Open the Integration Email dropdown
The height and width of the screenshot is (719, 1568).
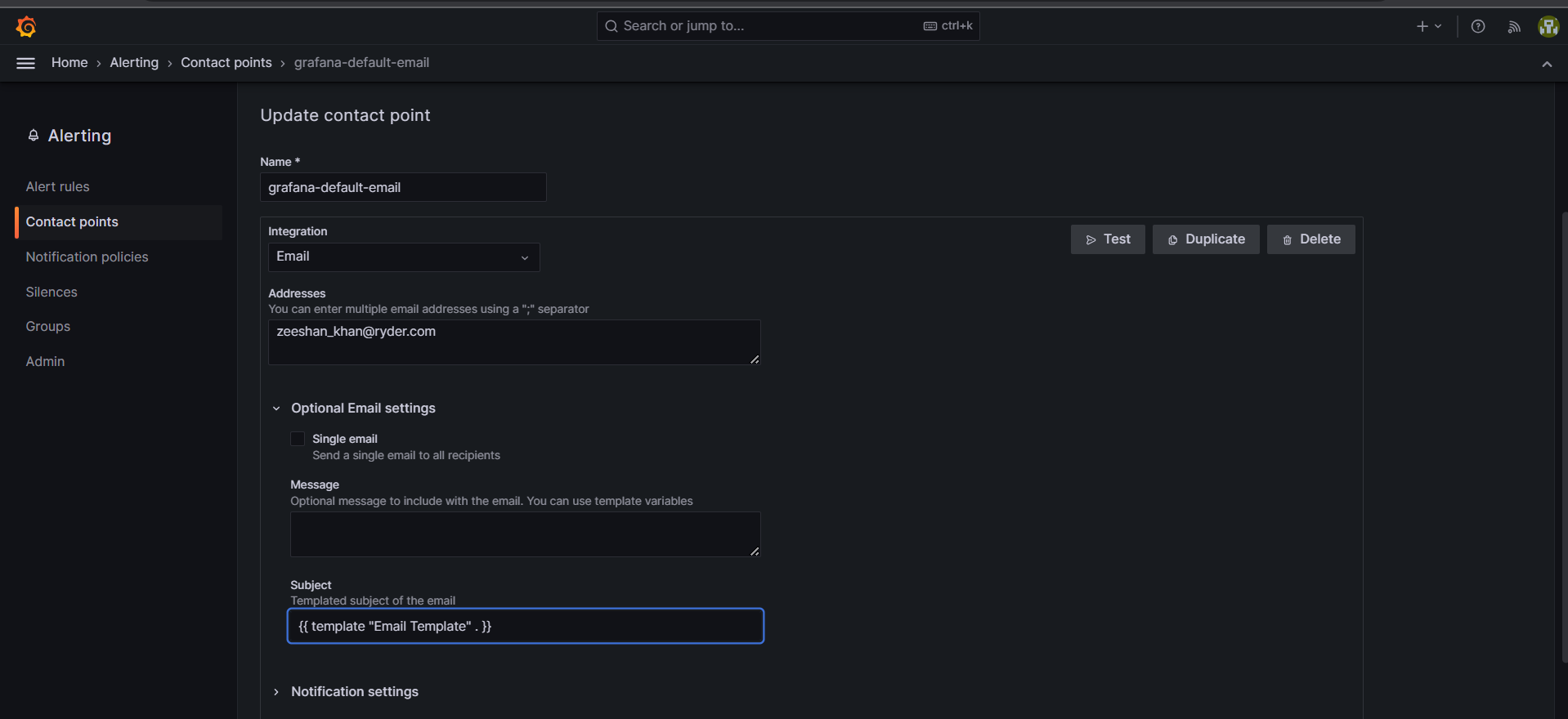pos(404,257)
